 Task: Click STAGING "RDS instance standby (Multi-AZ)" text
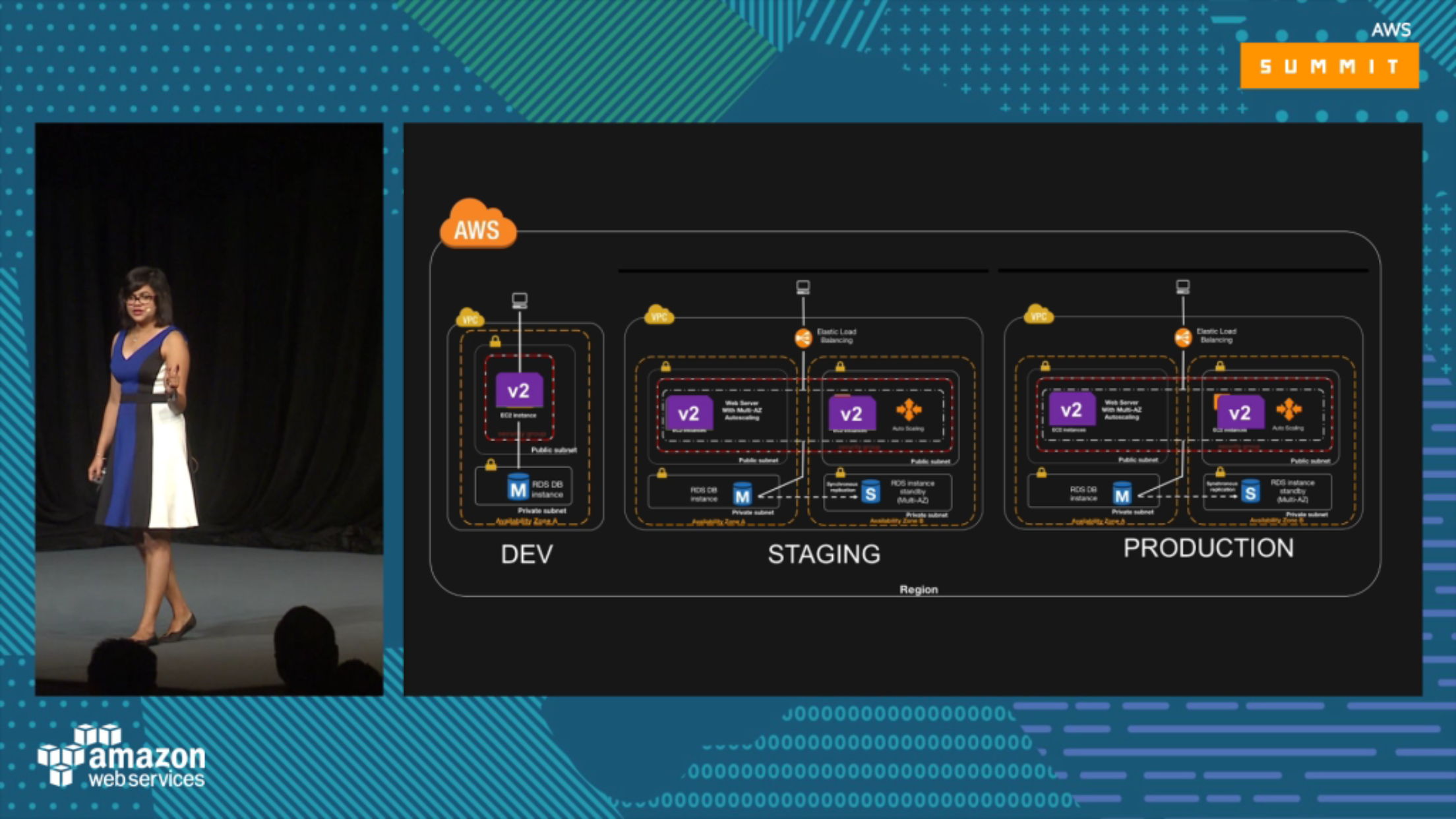pyautogui.click(x=913, y=492)
